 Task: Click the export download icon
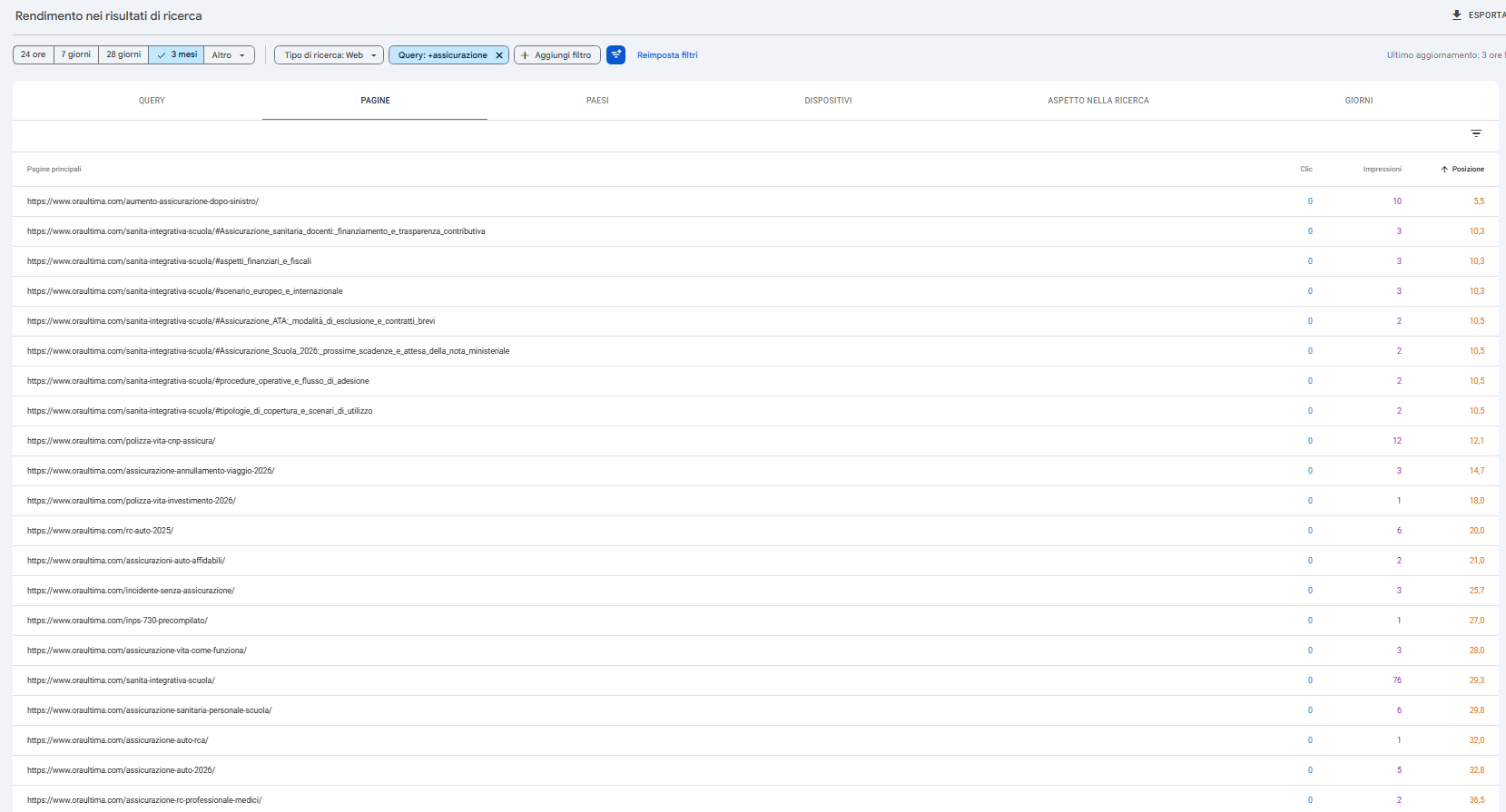[x=1456, y=15]
